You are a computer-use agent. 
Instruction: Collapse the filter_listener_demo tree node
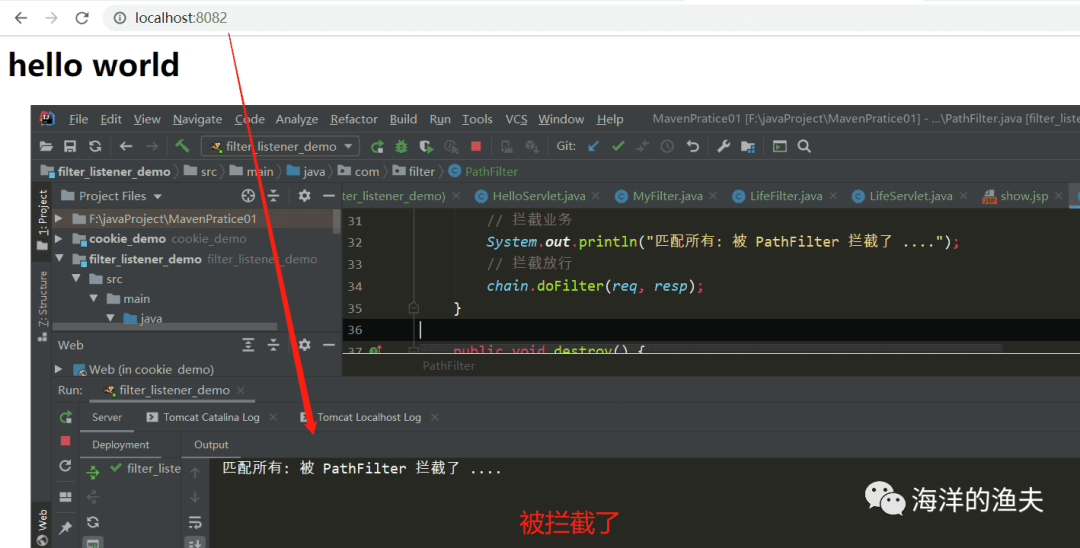pyautogui.click(x=59, y=259)
